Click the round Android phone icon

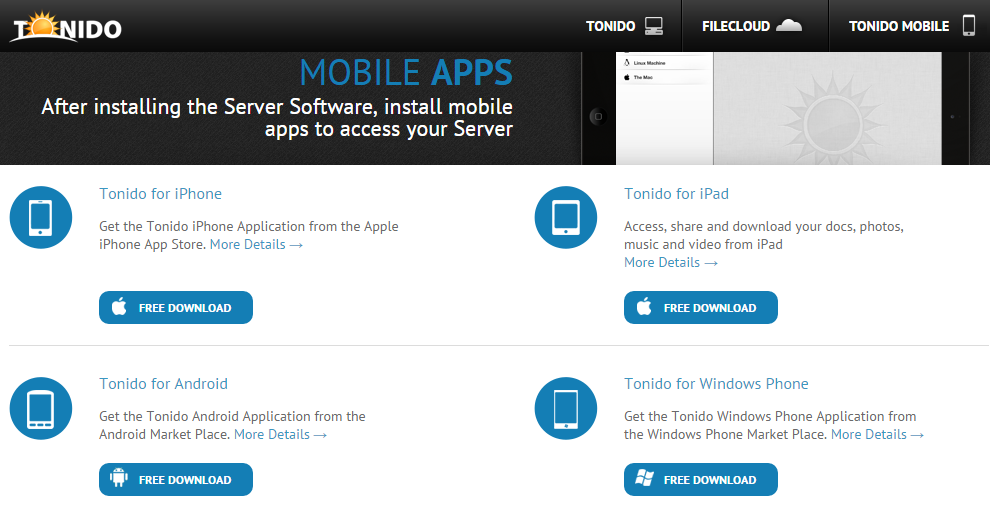point(40,408)
